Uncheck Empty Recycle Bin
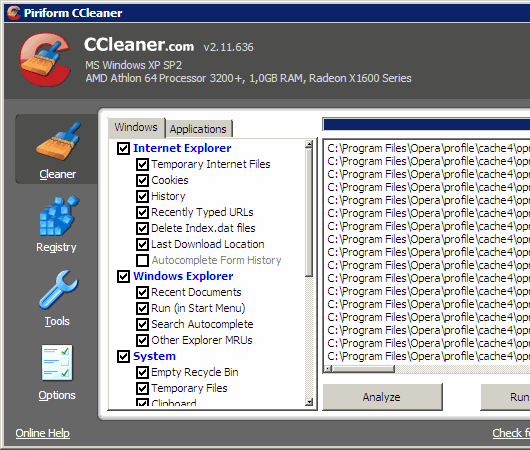The width and height of the screenshot is (530, 450). pyautogui.click(x=142, y=372)
